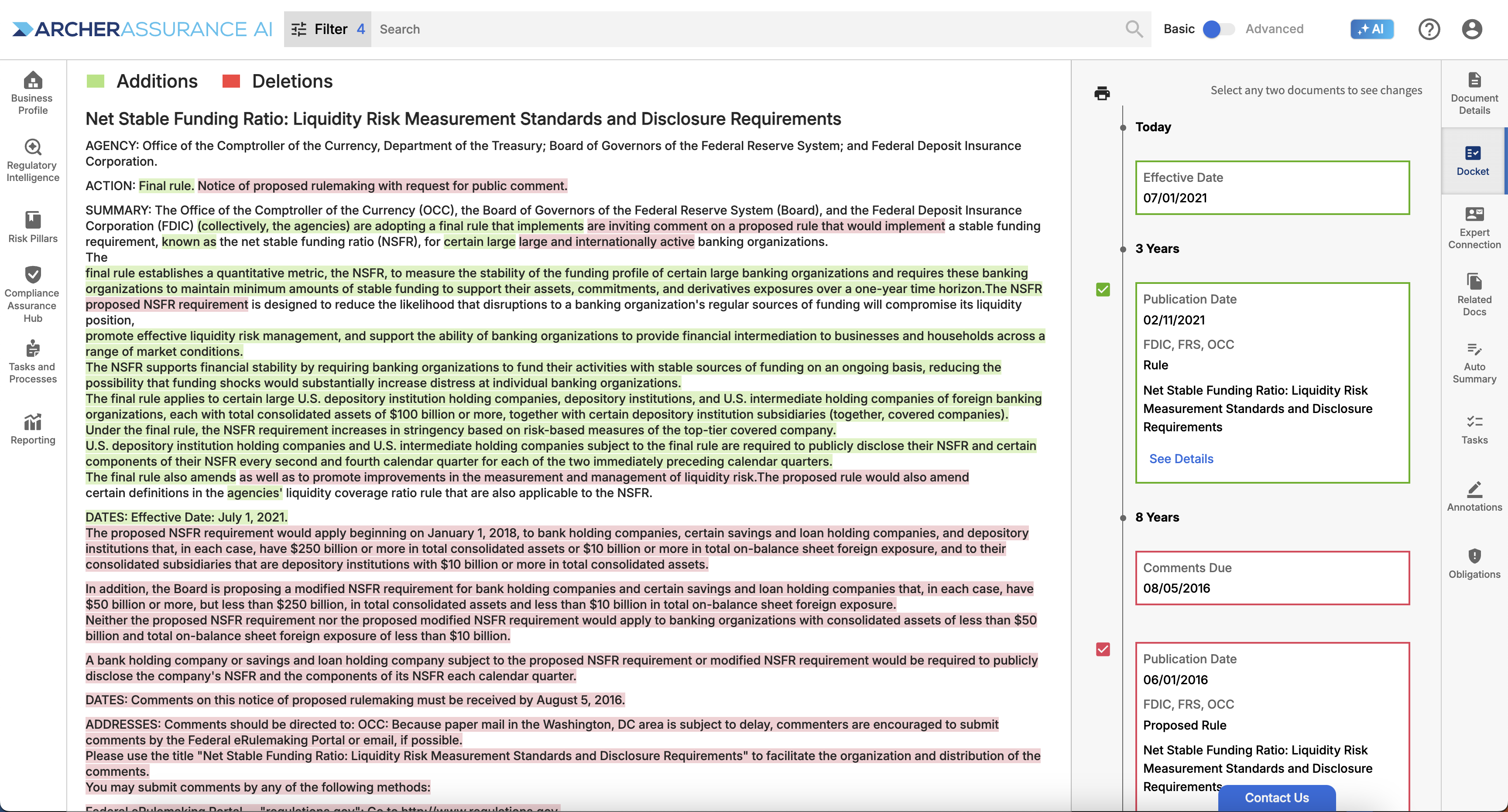Click the 'Final rule.' added text
Screen dimensions: 1508x812
(x=166, y=185)
